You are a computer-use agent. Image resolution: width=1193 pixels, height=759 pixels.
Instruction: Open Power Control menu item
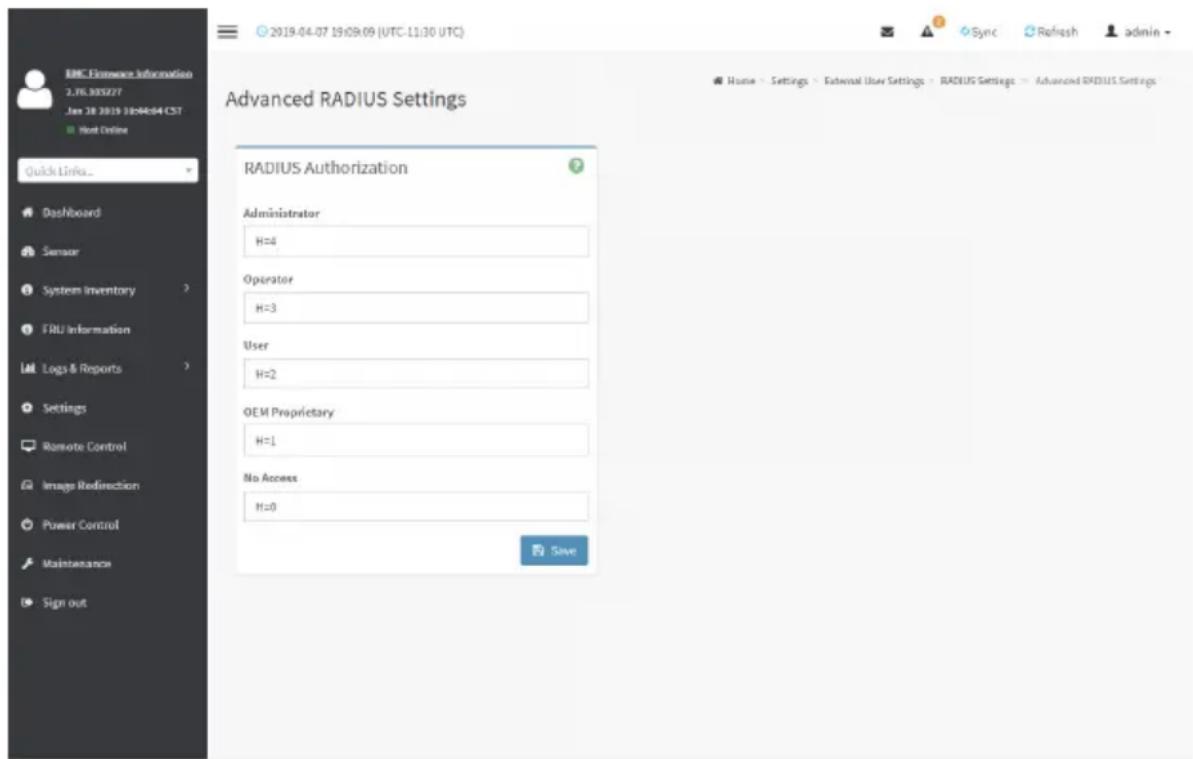click(80, 525)
